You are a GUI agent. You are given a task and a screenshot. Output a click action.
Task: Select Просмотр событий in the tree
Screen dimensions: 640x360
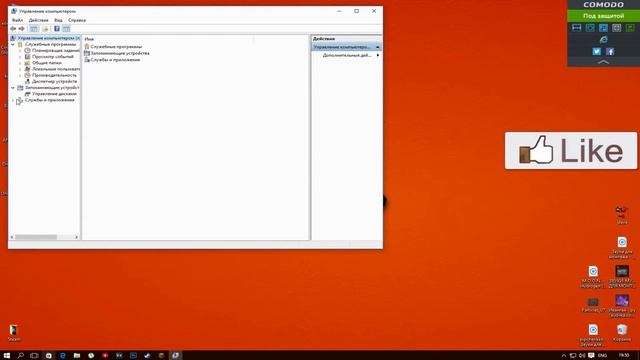tap(53, 57)
